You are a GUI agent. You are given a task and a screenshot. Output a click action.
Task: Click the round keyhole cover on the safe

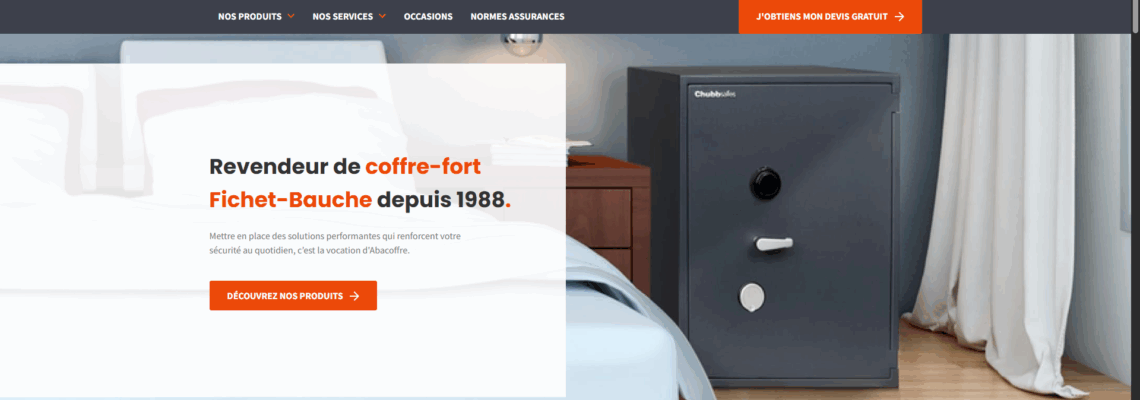(752, 296)
